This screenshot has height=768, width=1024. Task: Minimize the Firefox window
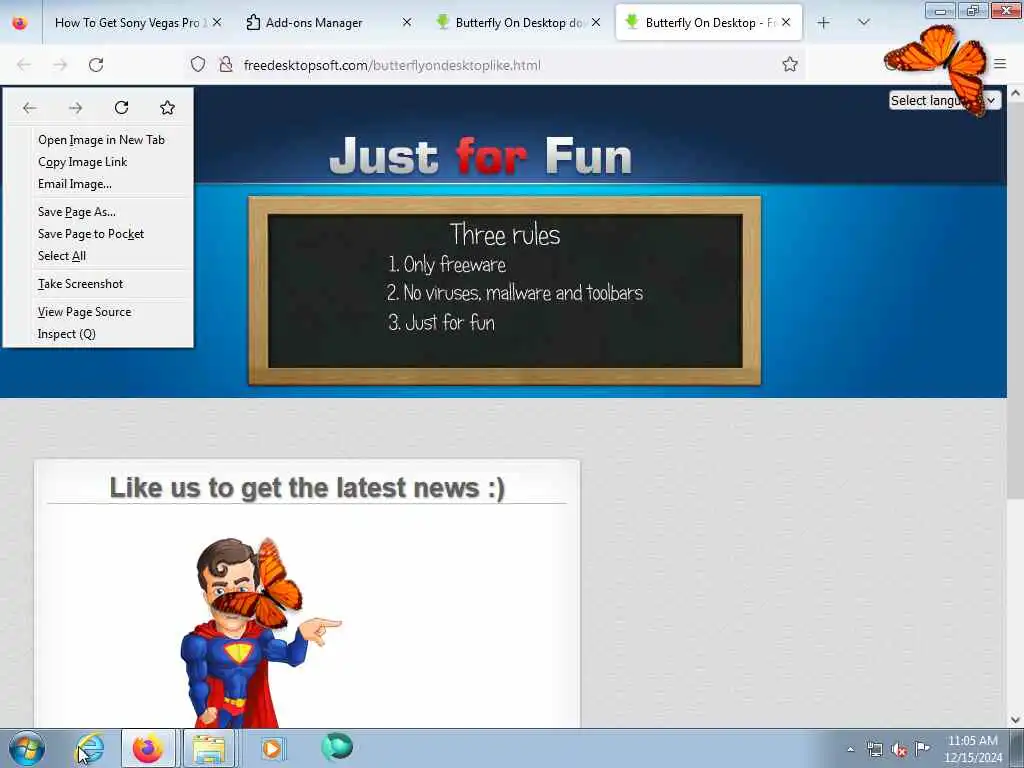(x=940, y=10)
